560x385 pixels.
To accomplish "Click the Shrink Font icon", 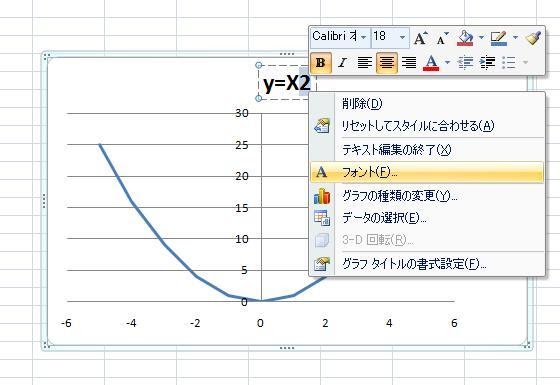I will 442,38.
